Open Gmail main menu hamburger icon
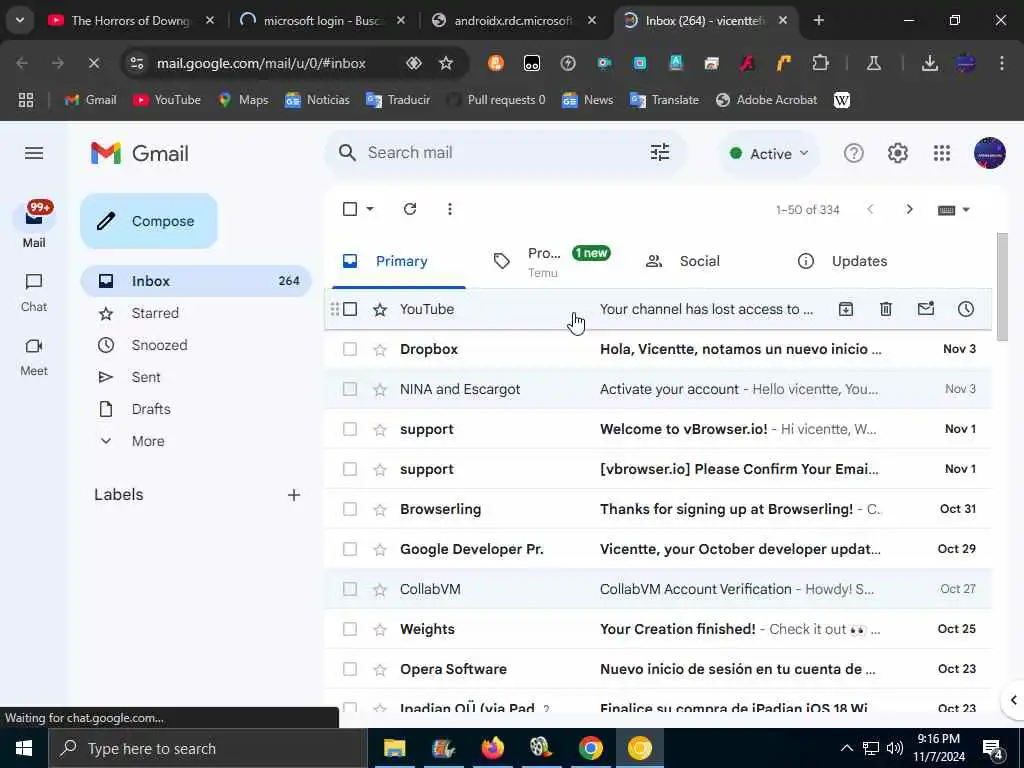Viewport: 1024px width, 768px height. tap(34, 153)
